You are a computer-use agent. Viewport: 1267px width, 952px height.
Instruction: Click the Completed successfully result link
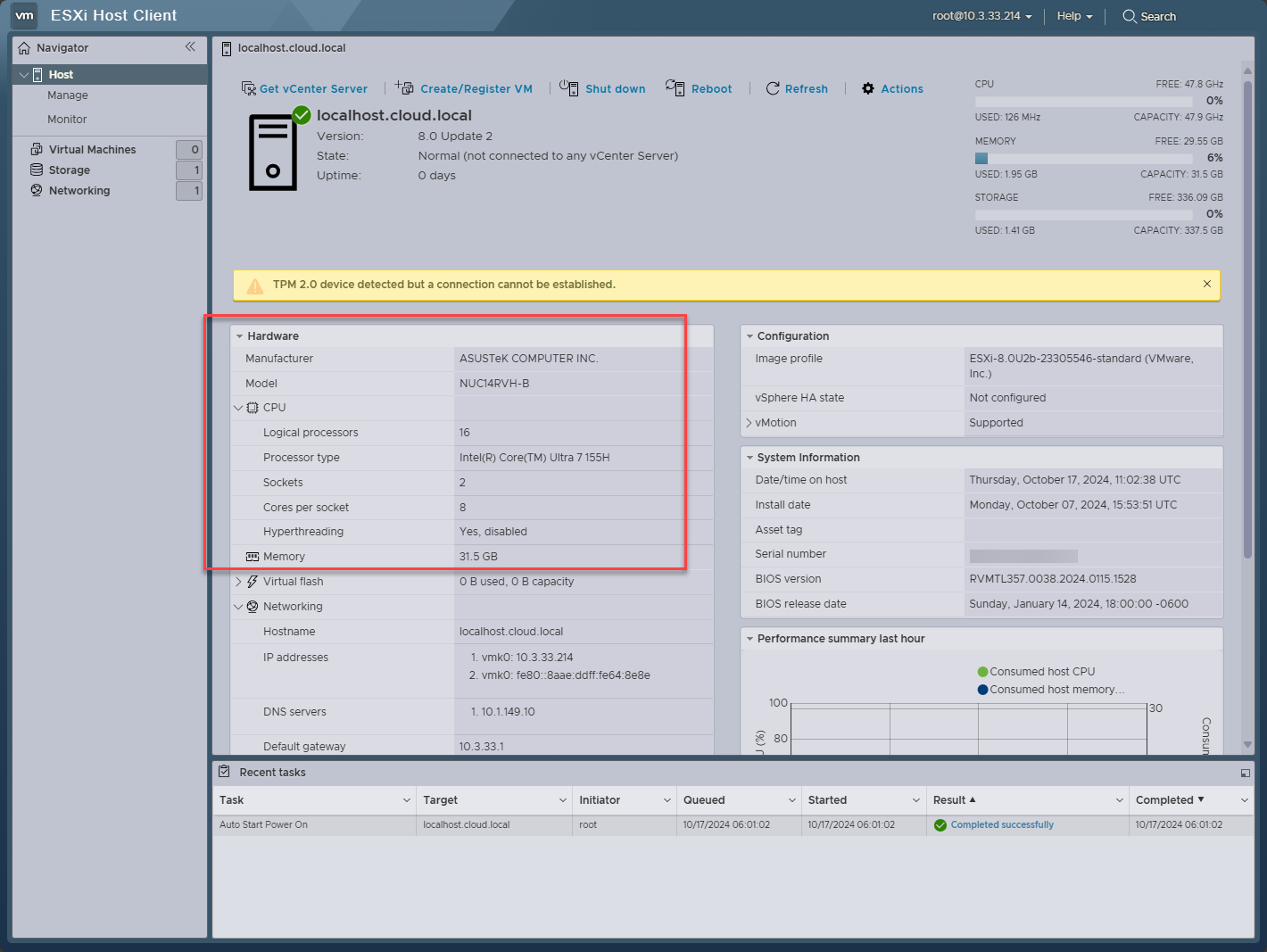click(1001, 825)
